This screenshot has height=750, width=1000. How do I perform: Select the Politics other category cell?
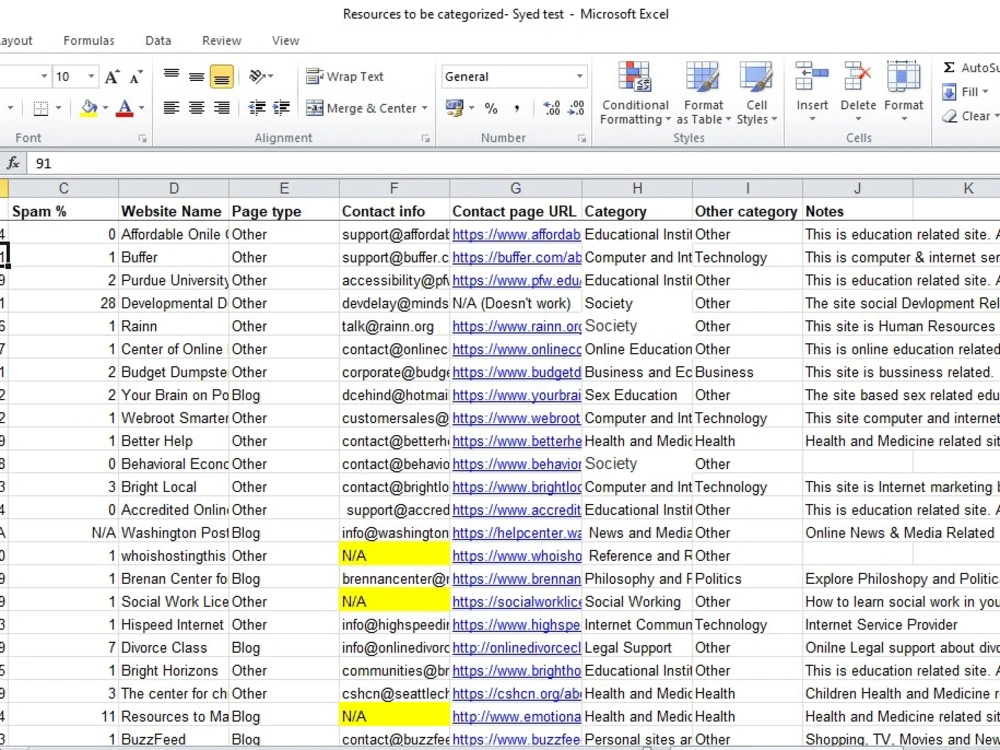(x=747, y=579)
